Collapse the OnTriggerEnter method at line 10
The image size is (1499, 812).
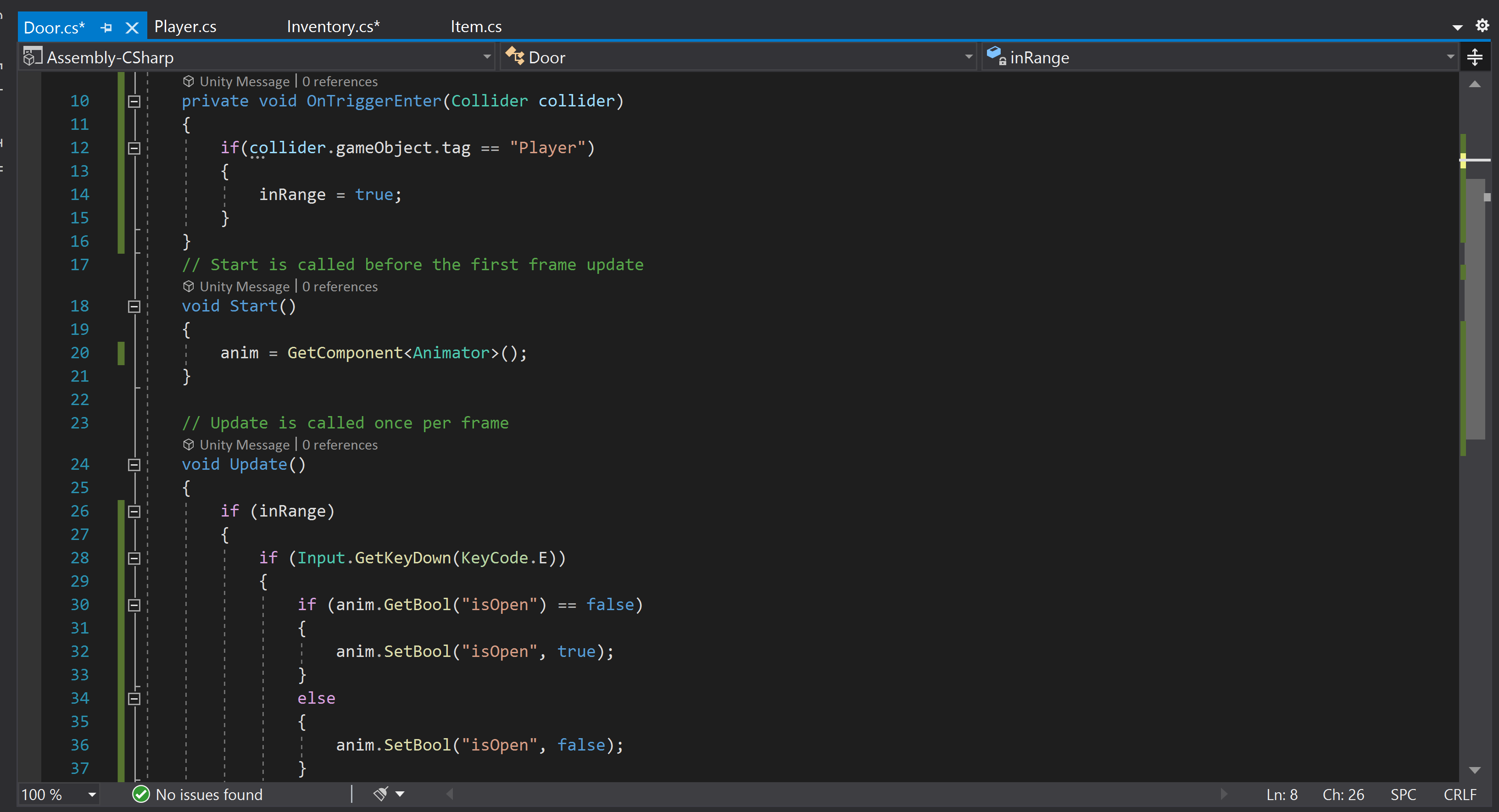pyautogui.click(x=134, y=101)
